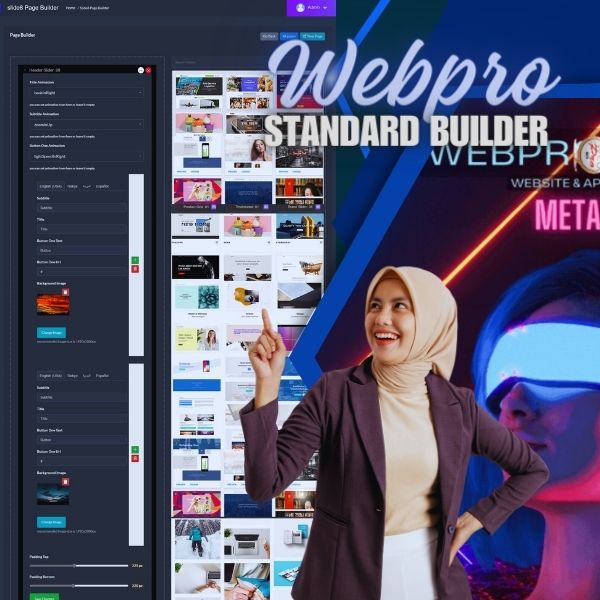Click the Home breadcrumb link
The height and width of the screenshot is (600, 600).
70,8
